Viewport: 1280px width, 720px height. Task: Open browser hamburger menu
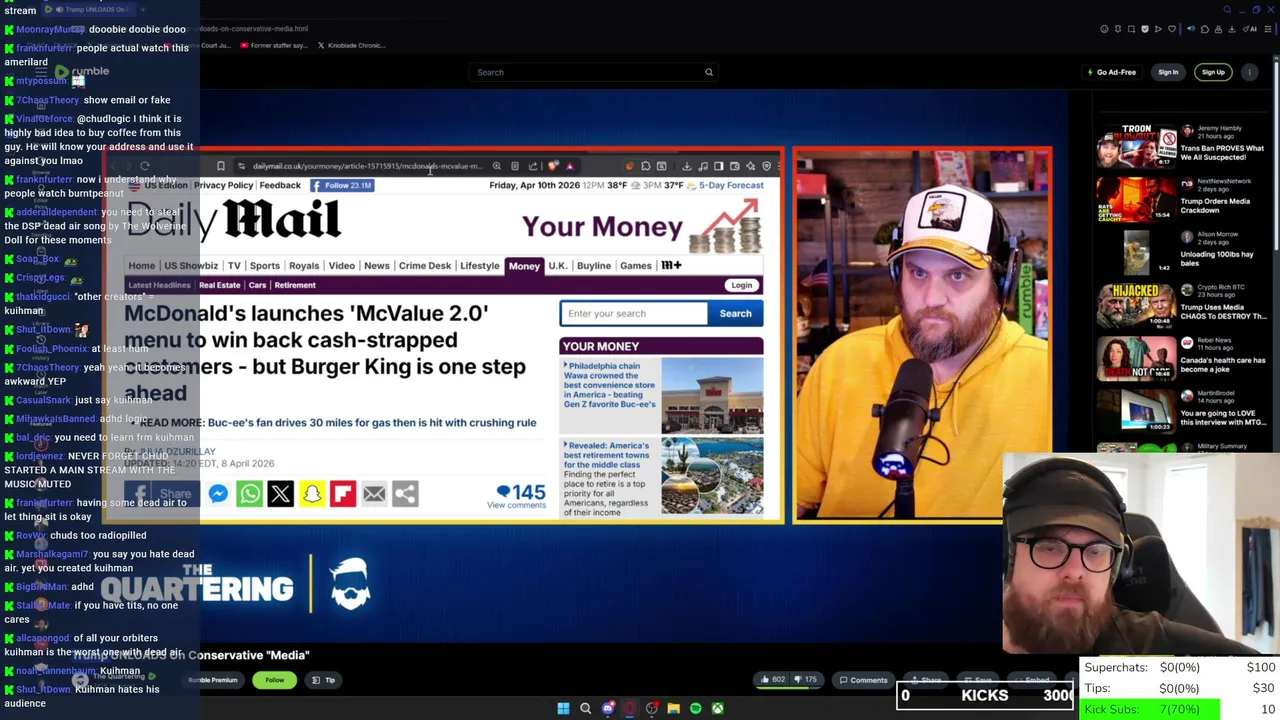tap(1269, 29)
